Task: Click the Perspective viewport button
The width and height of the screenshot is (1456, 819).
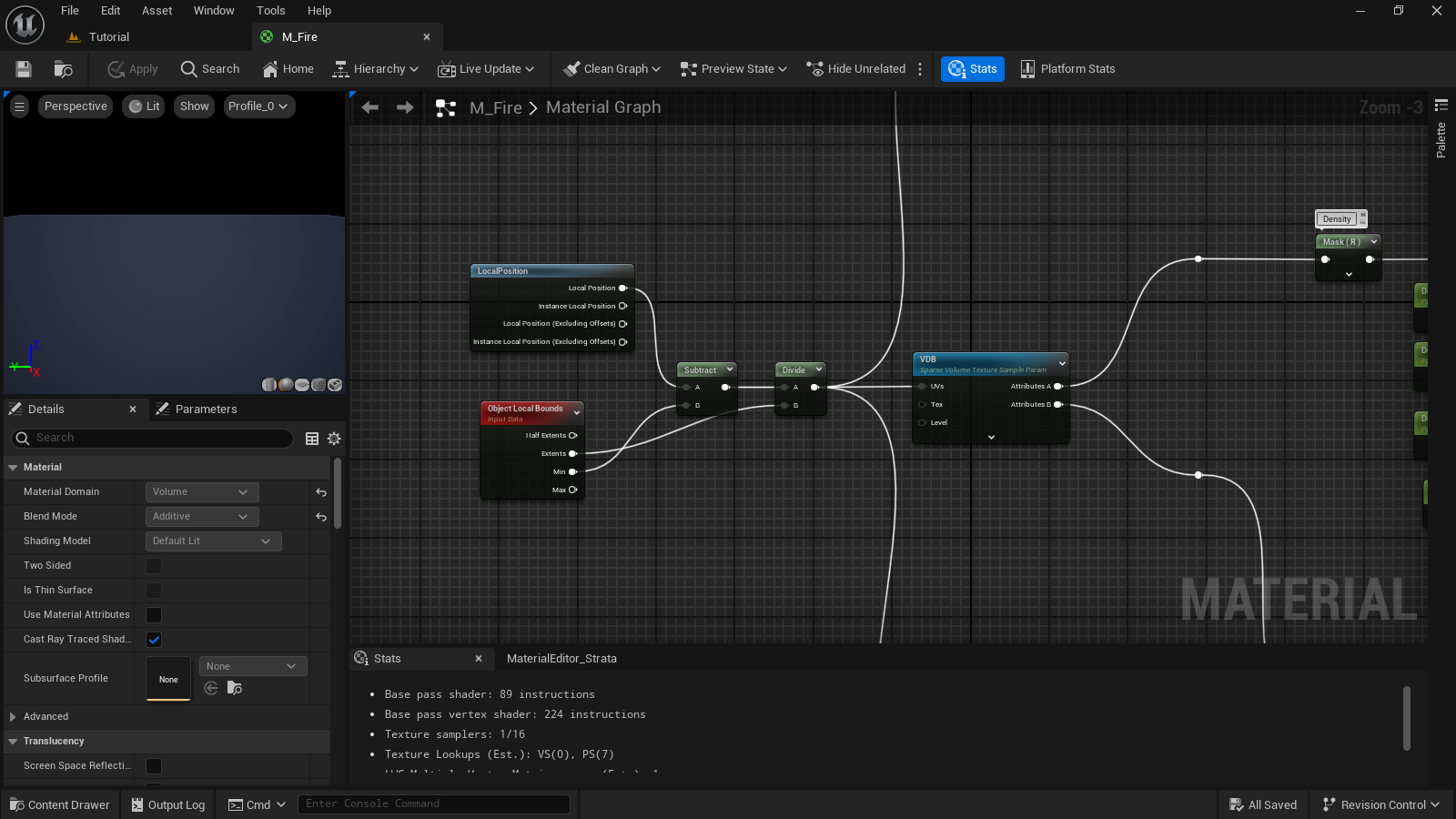Action: [x=76, y=106]
